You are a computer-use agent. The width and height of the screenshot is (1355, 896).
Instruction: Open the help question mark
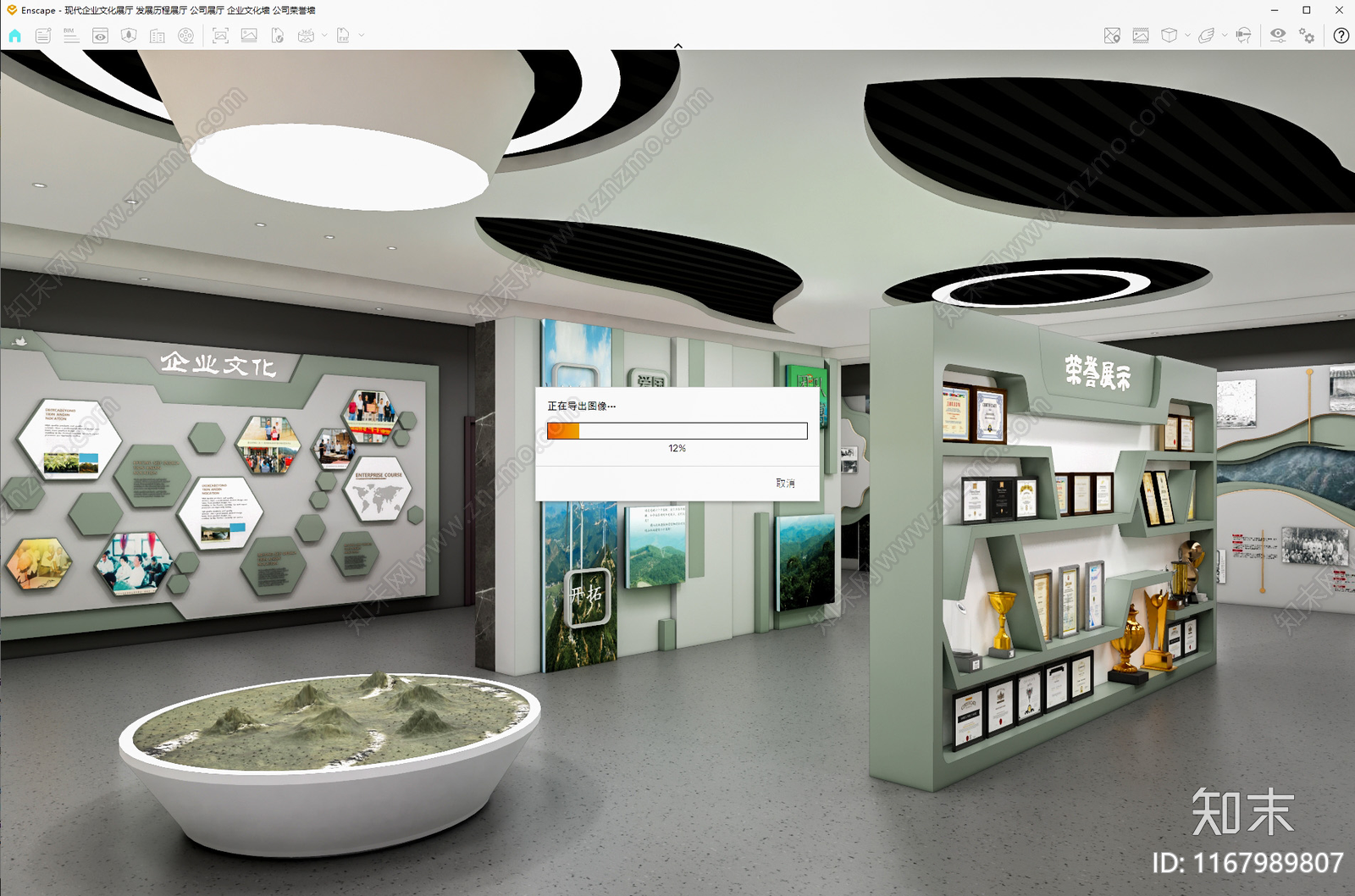click(x=1341, y=36)
